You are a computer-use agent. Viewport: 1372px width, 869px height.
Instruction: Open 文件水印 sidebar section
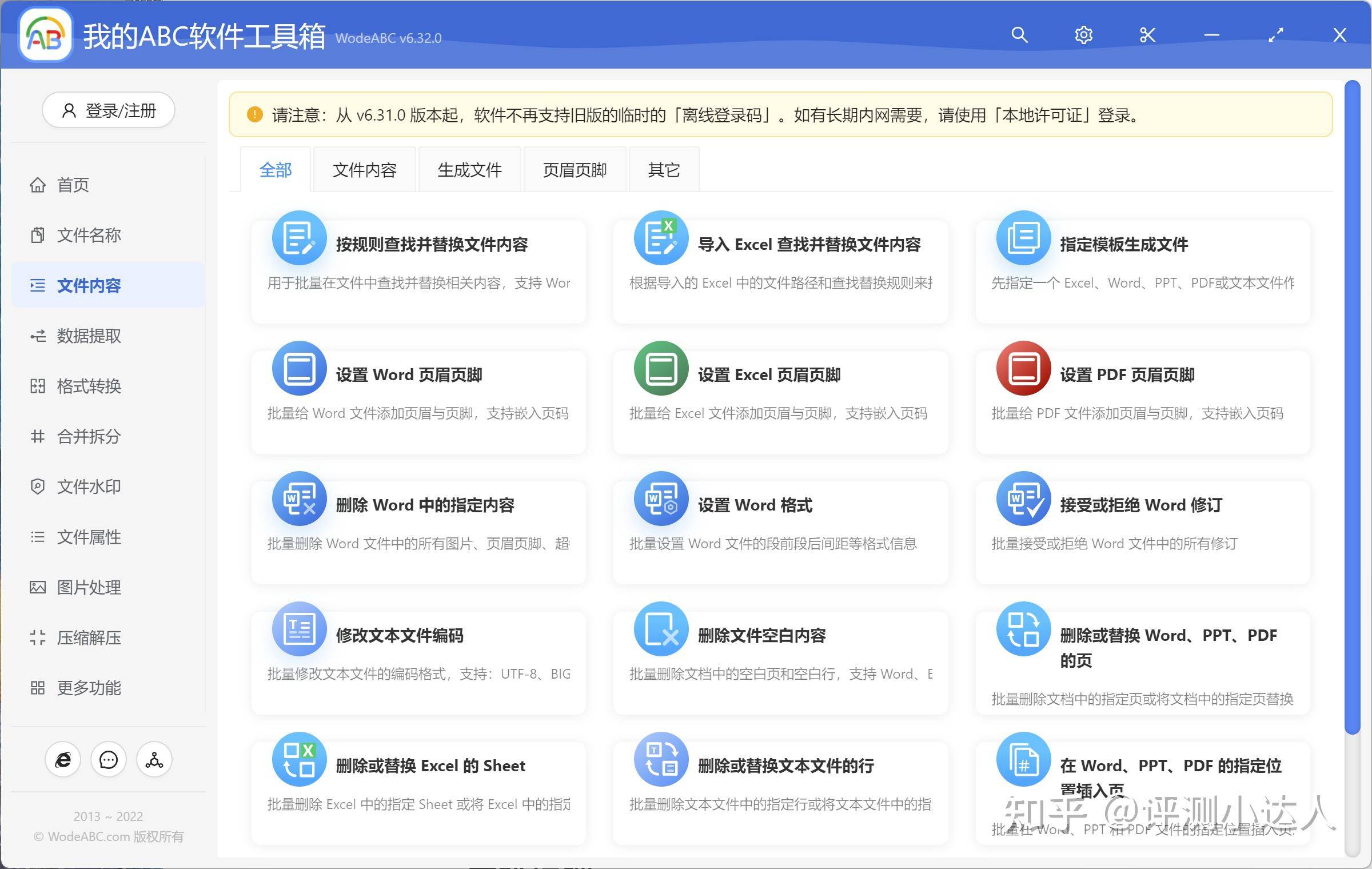109,487
